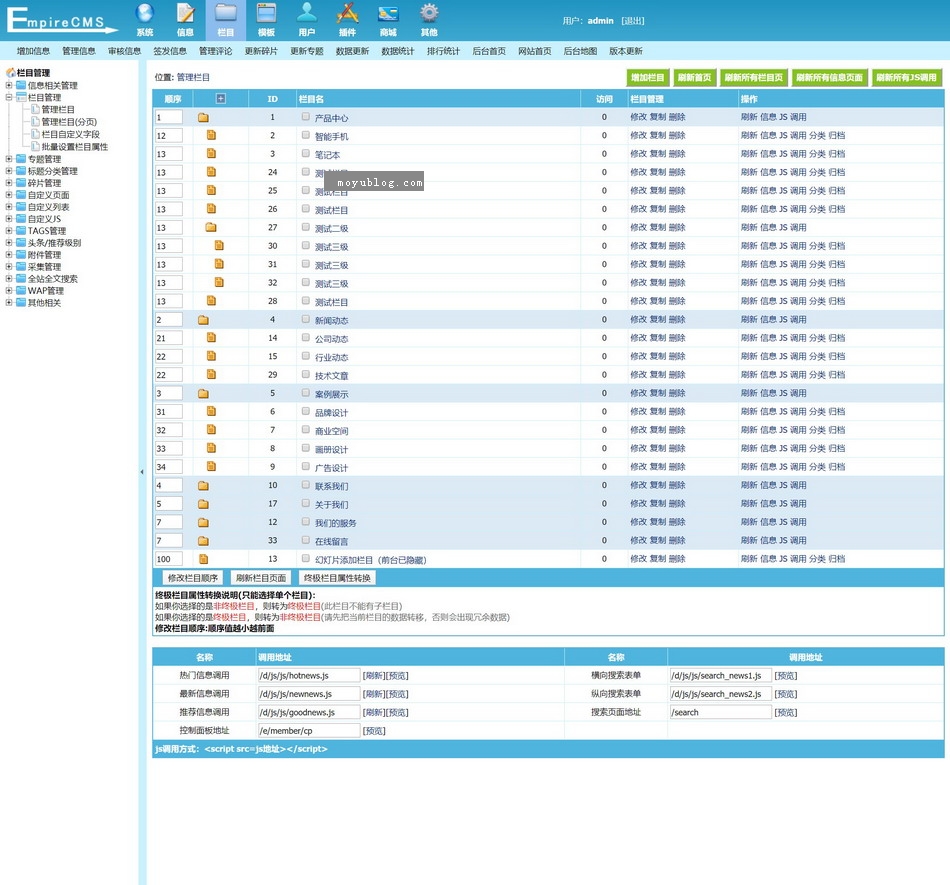
Task: Click page icon beside 栏目自定义字段
Action: 35,134
